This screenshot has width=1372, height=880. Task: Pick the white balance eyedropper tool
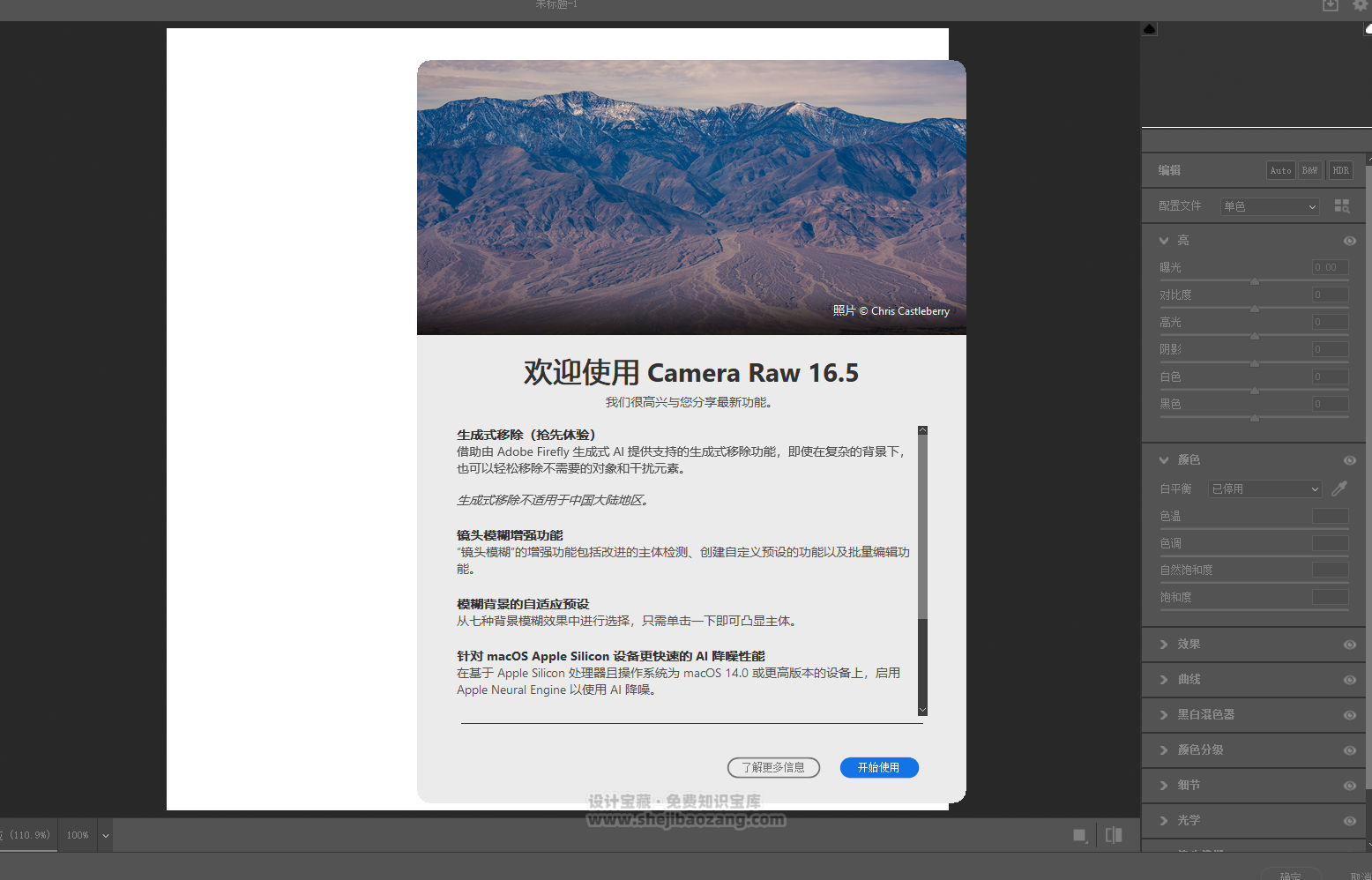click(1339, 488)
